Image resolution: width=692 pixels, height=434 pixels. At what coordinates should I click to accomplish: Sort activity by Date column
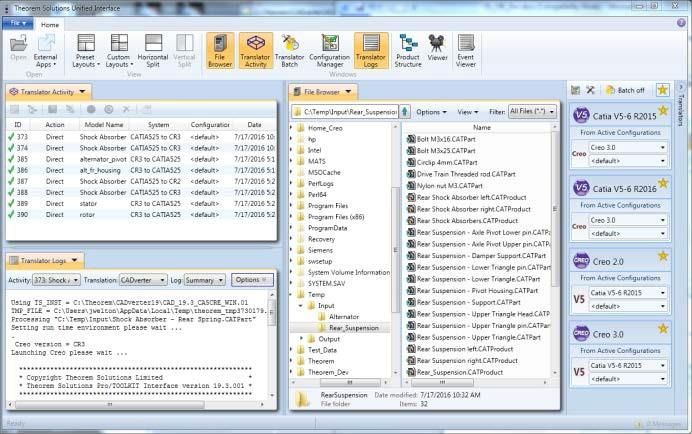(254, 125)
